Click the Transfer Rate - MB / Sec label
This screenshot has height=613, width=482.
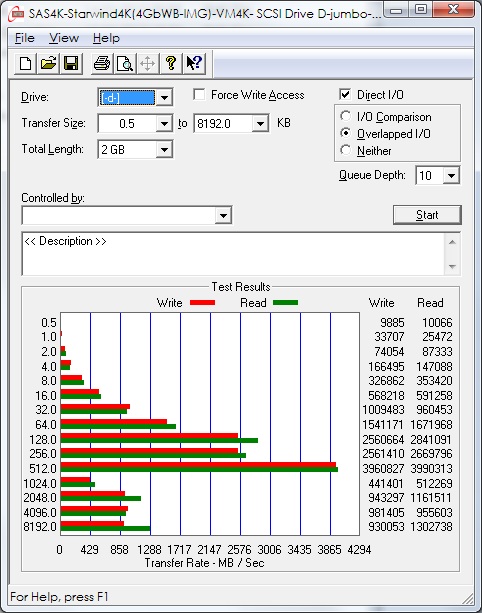point(204,563)
